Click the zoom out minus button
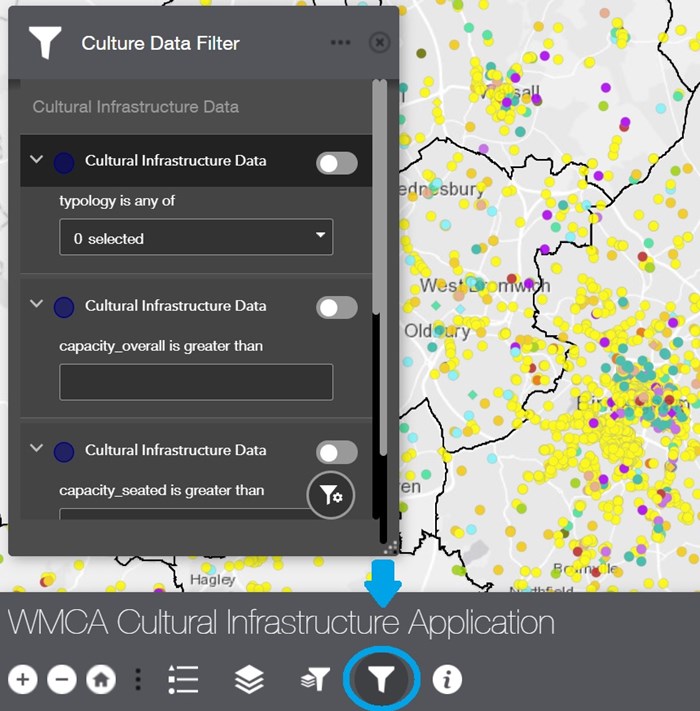Screen dimensions: 700x711 [62, 680]
